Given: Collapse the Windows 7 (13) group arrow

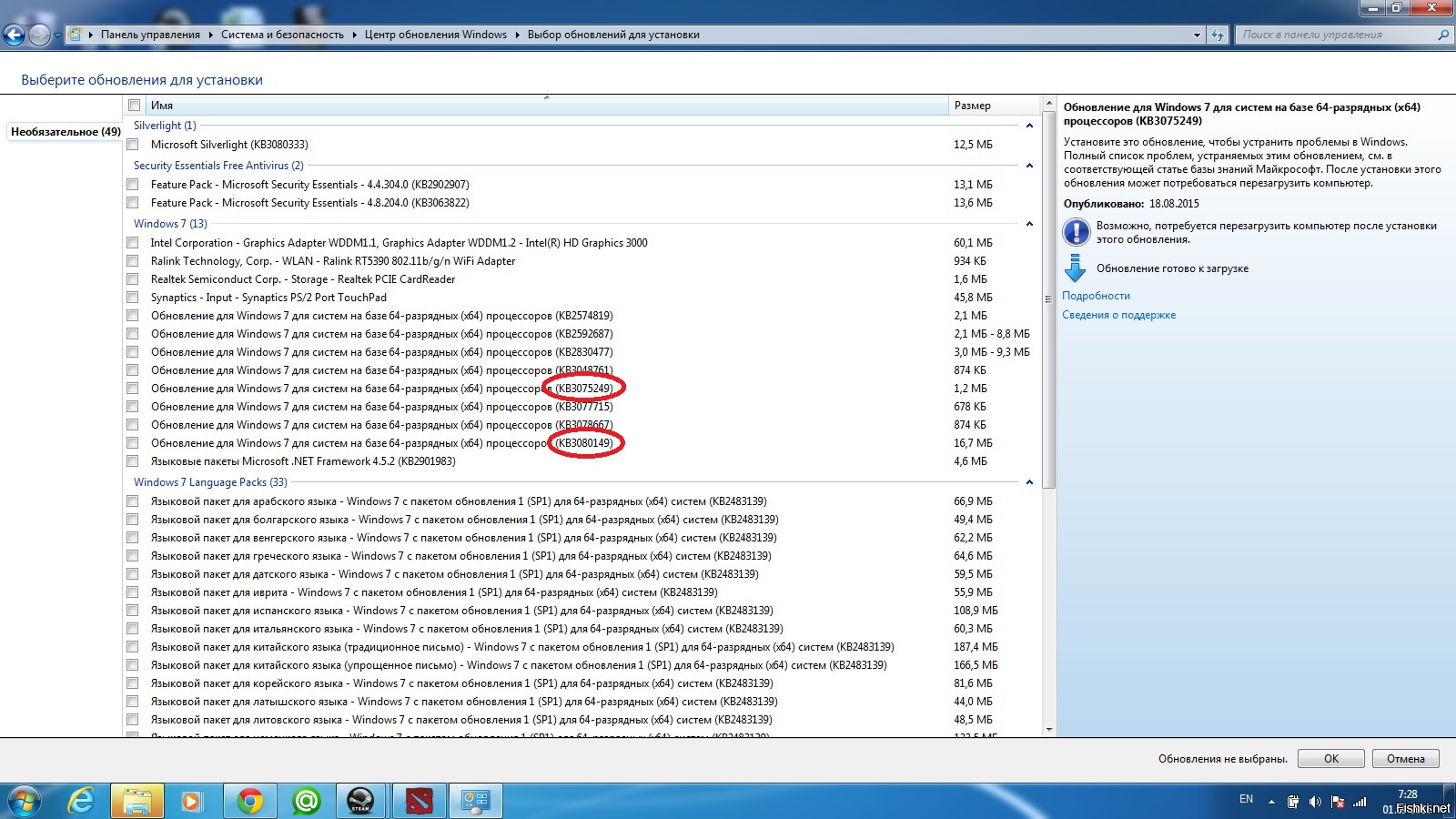Looking at the screenshot, I should (x=1029, y=224).
